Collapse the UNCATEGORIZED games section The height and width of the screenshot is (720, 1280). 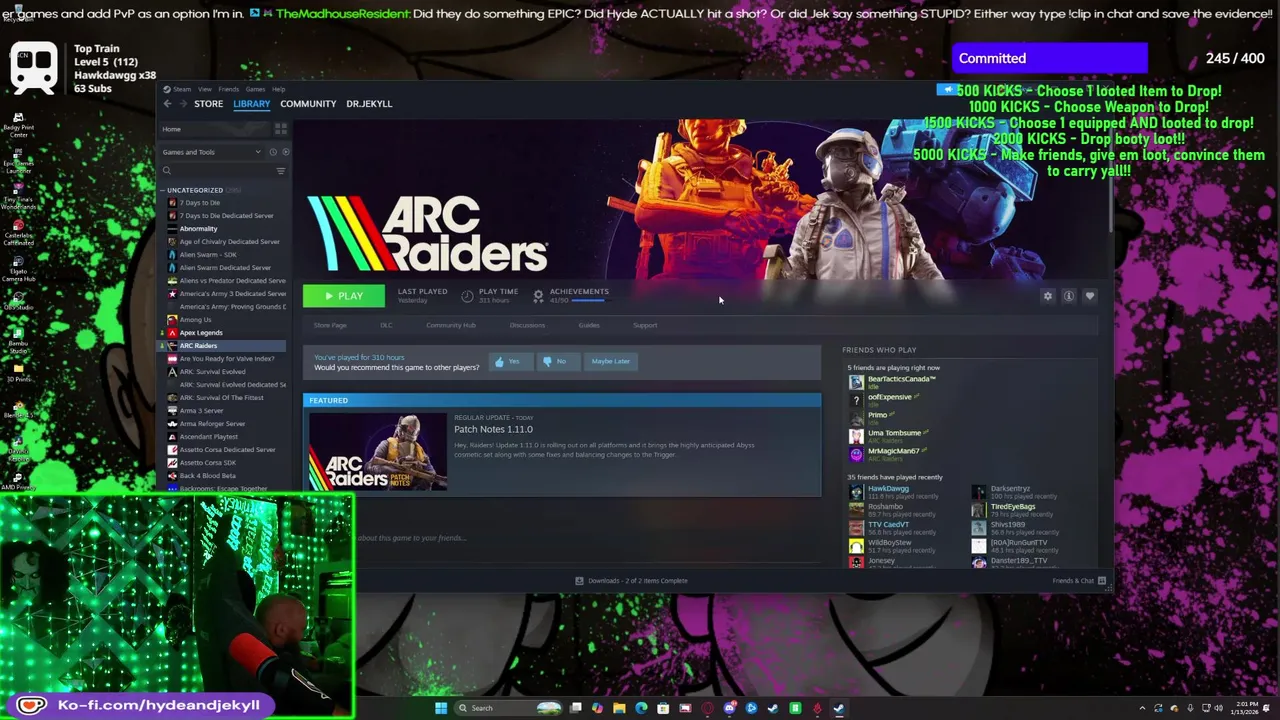[164, 190]
